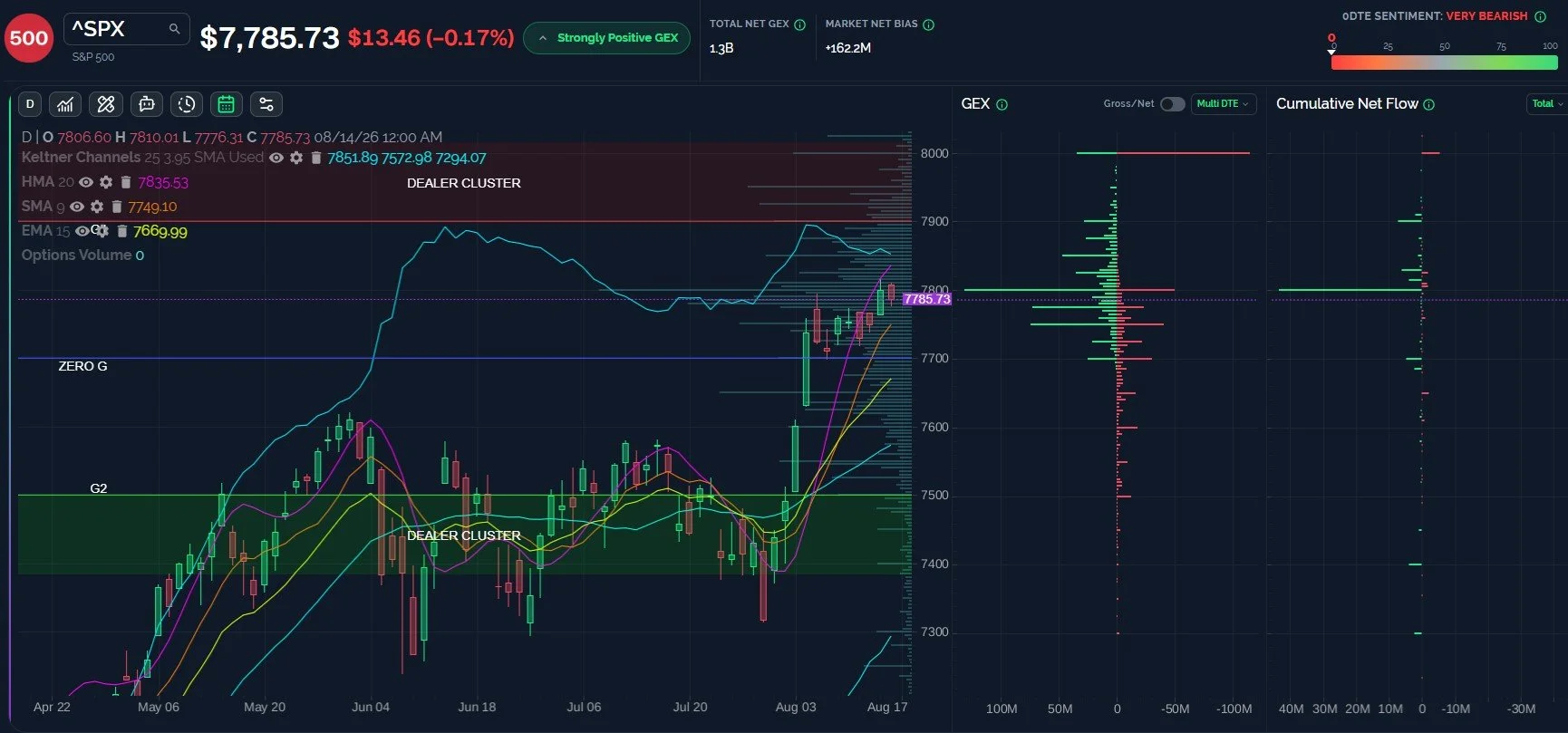Click the Keltner Channels indicator name

click(x=81, y=158)
